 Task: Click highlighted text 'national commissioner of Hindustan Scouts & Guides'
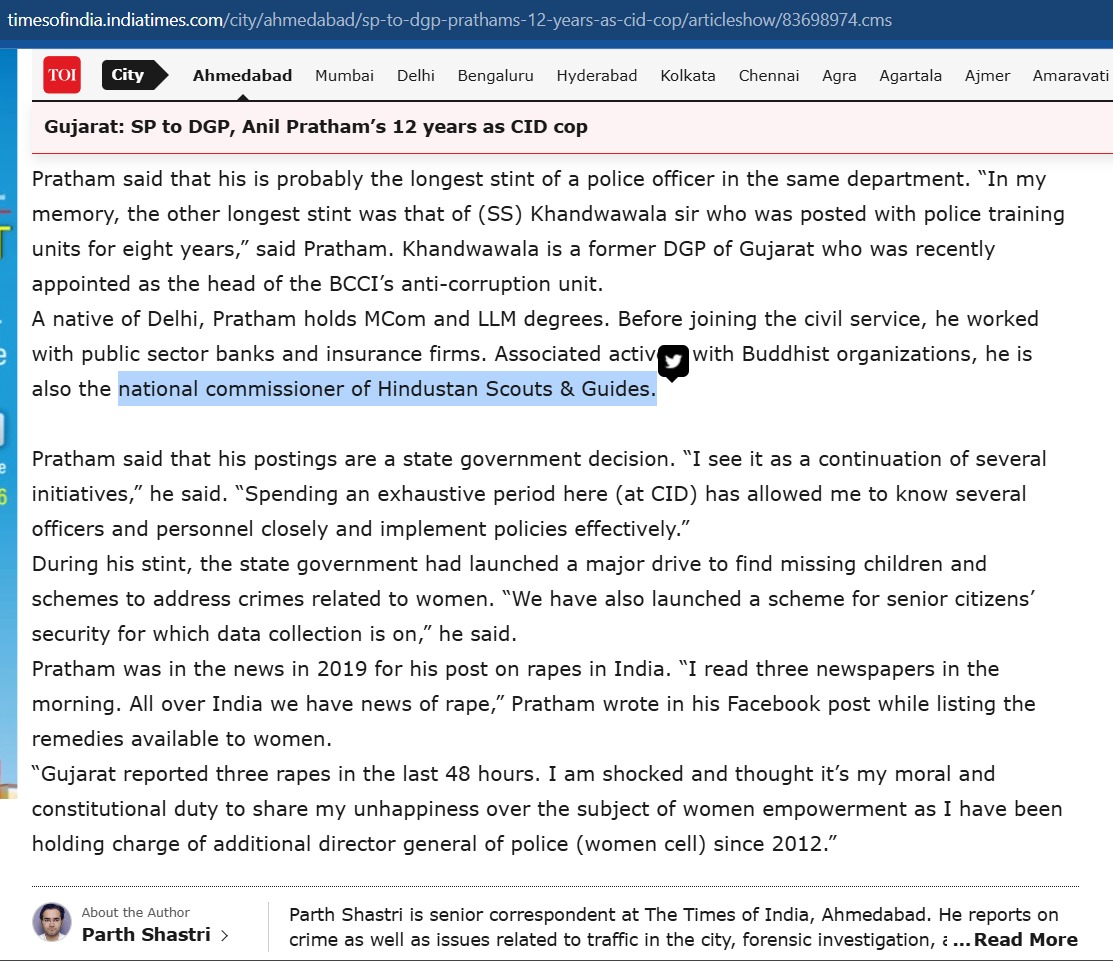[x=387, y=389]
